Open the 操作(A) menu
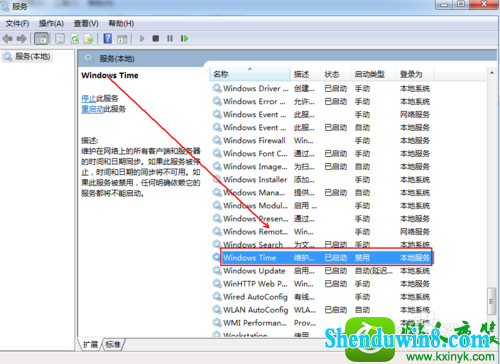 tap(51, 24)
